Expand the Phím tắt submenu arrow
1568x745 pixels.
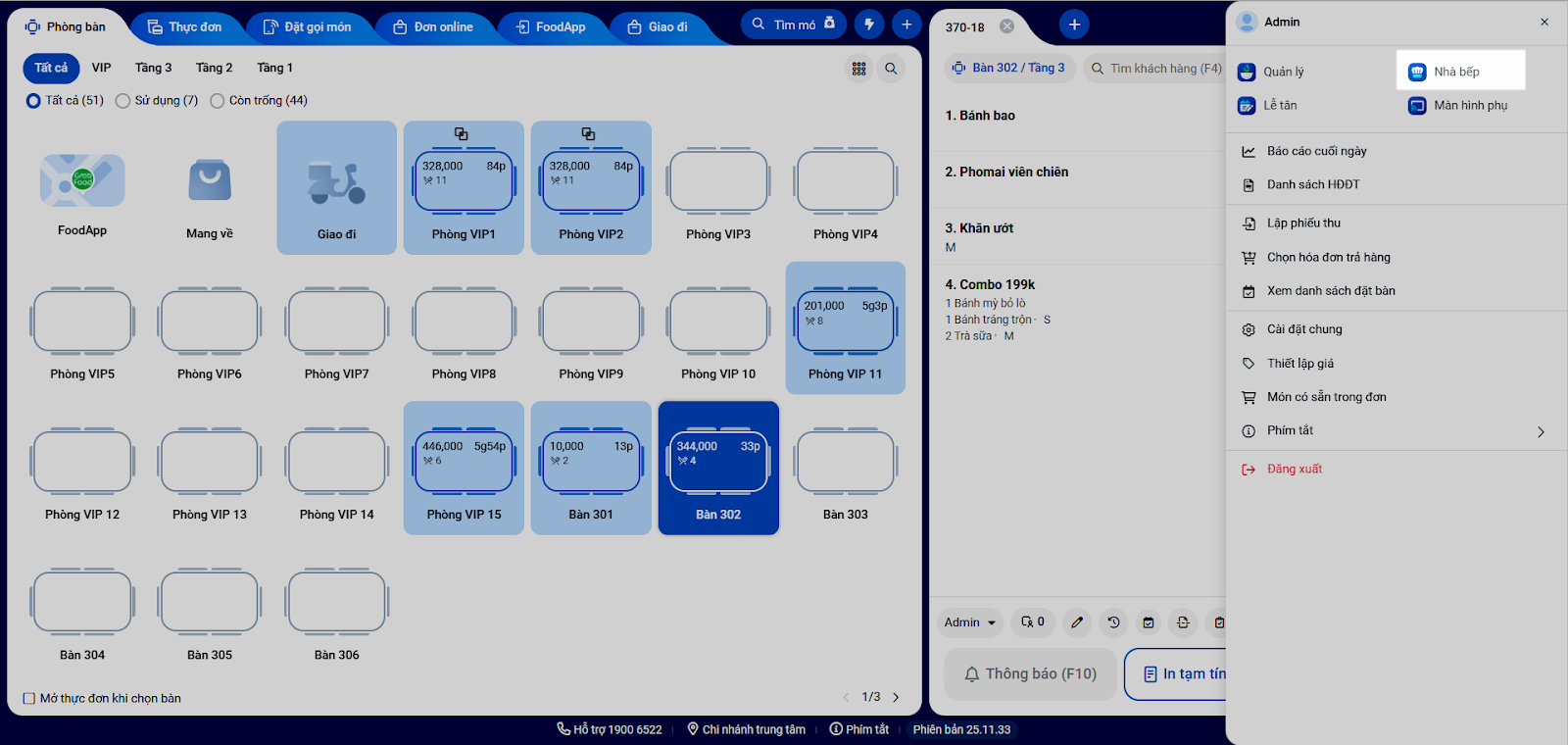1541,431
